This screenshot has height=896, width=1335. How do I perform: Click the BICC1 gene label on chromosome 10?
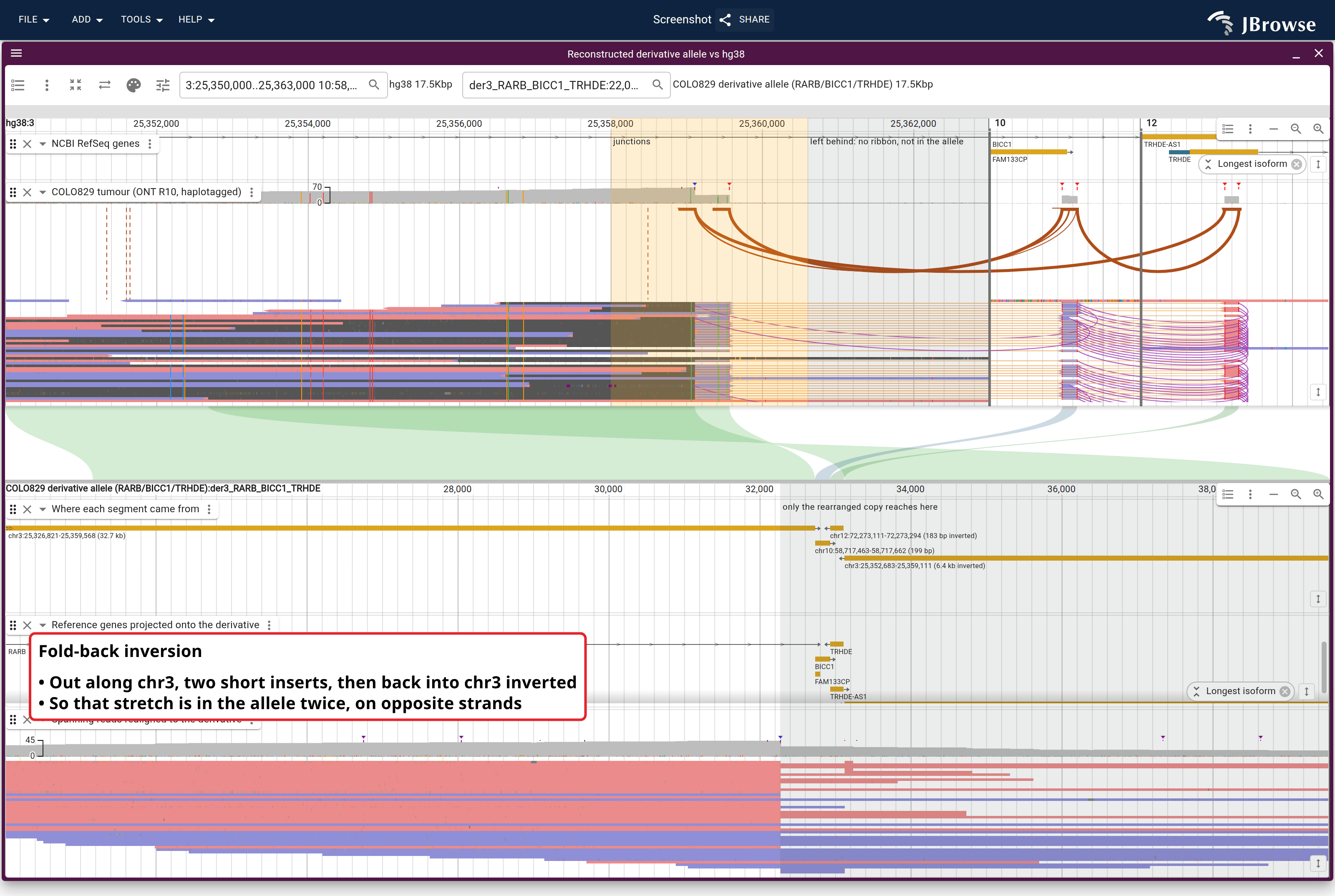(x=1002, y=145)
